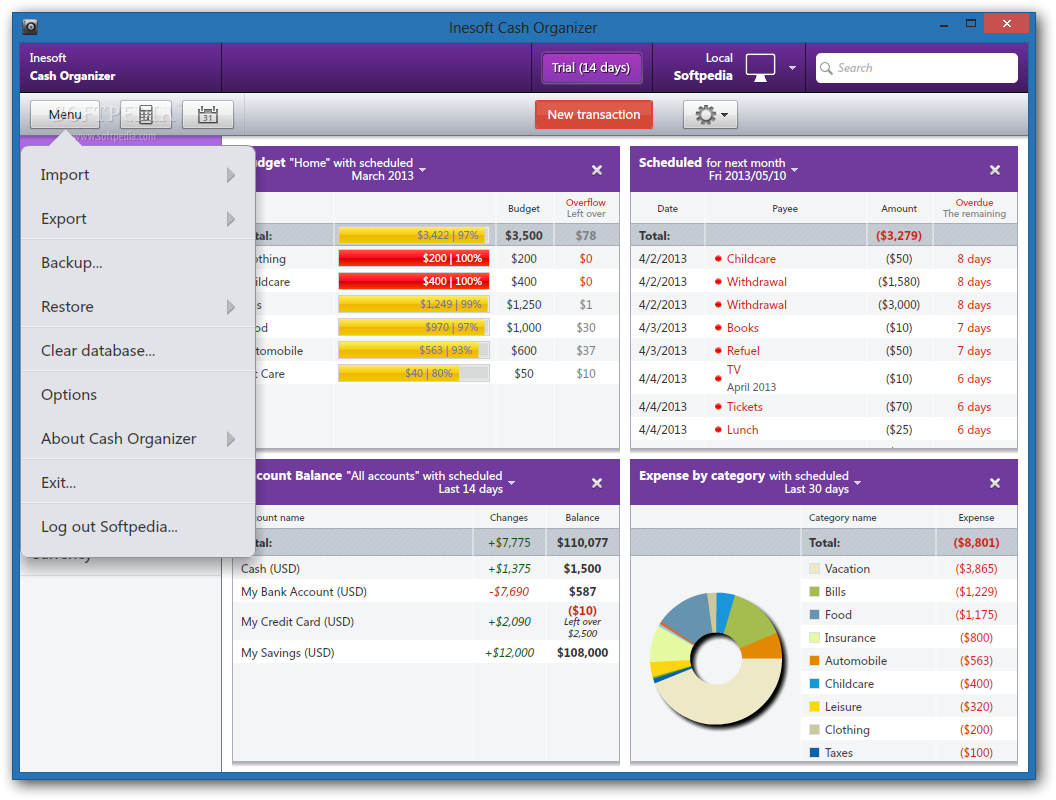This screenshot has width=1056, height=800.
Task: Click the Clothing legend color square
Action: tap(814, 729)
